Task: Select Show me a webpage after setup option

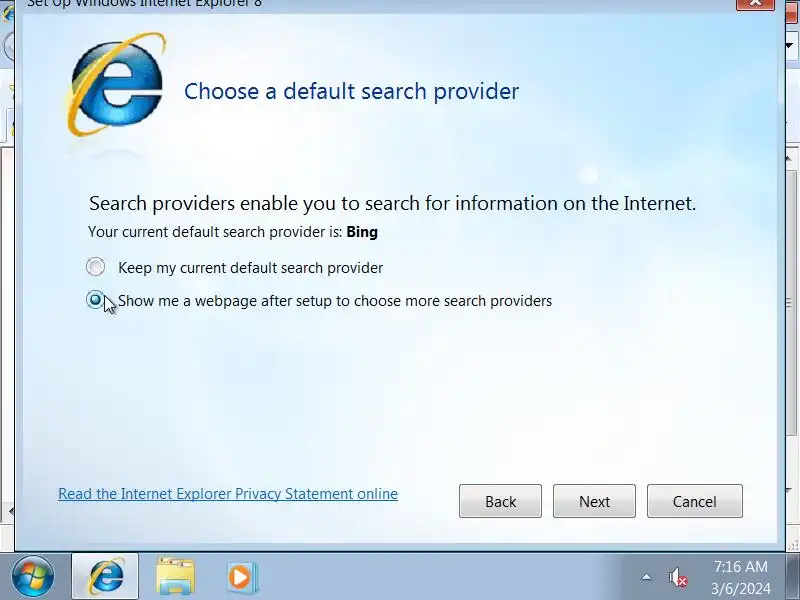Action: [95, 300]
